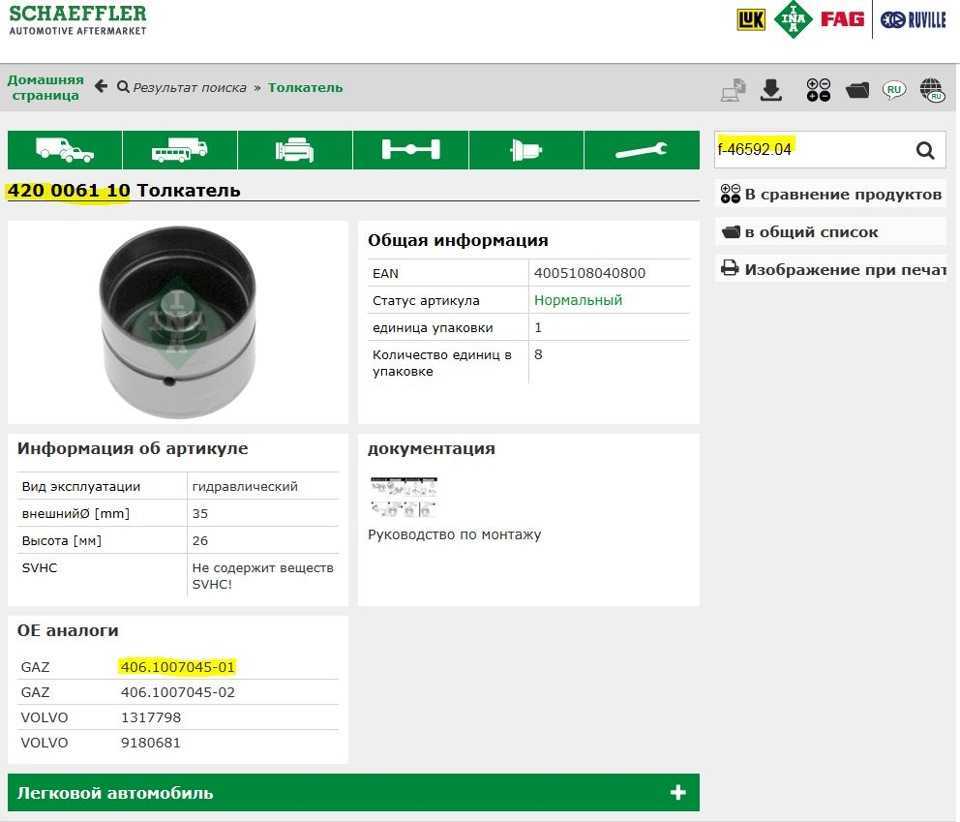
Task: Click the magnifier search button
Action: [x=925, y=150]
